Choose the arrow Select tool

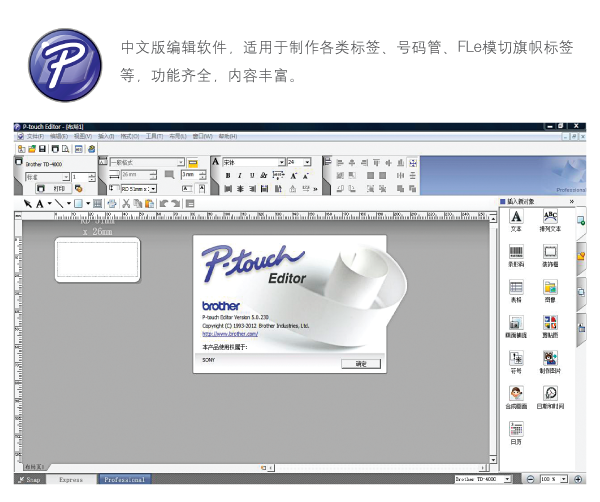(x=28, y=204)
